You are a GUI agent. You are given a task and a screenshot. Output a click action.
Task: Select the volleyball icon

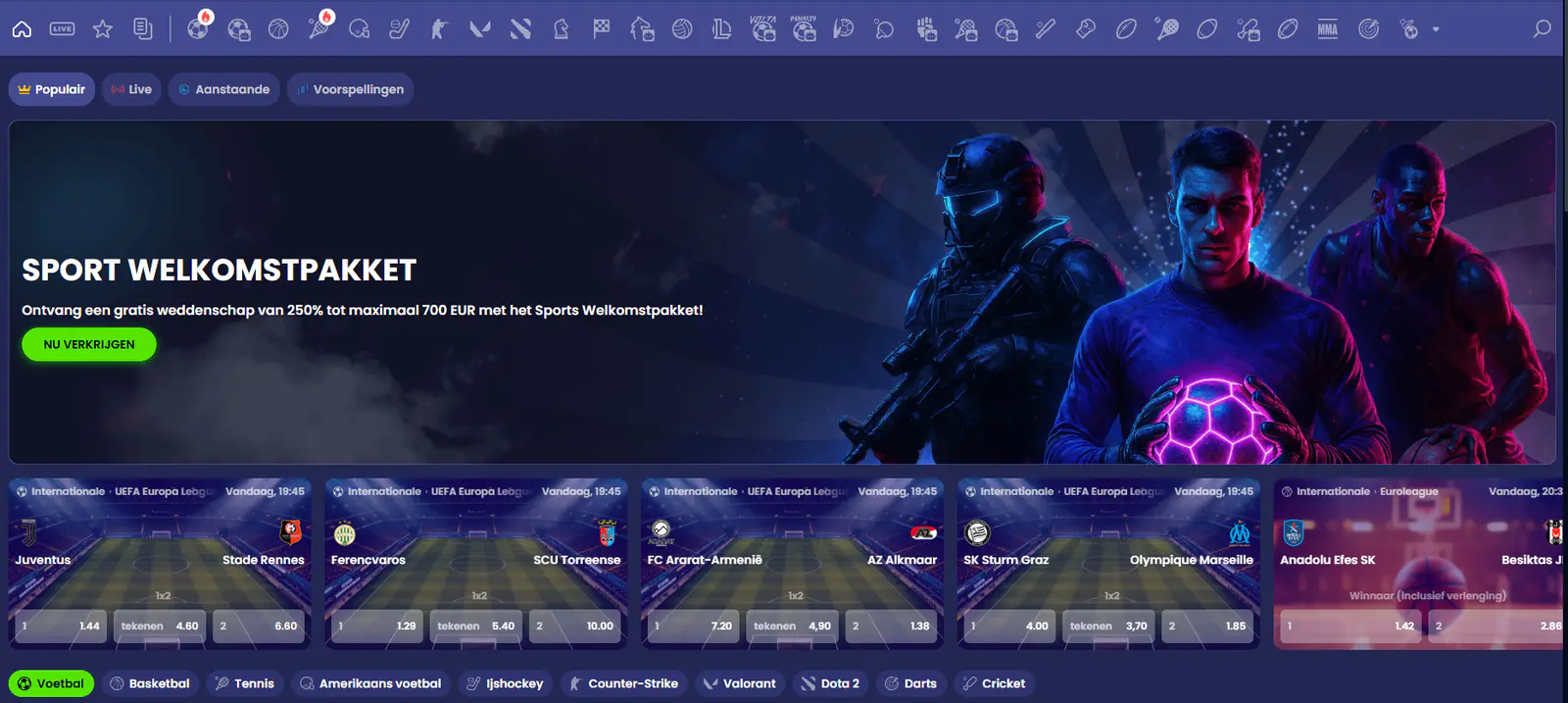click(682, 29)
